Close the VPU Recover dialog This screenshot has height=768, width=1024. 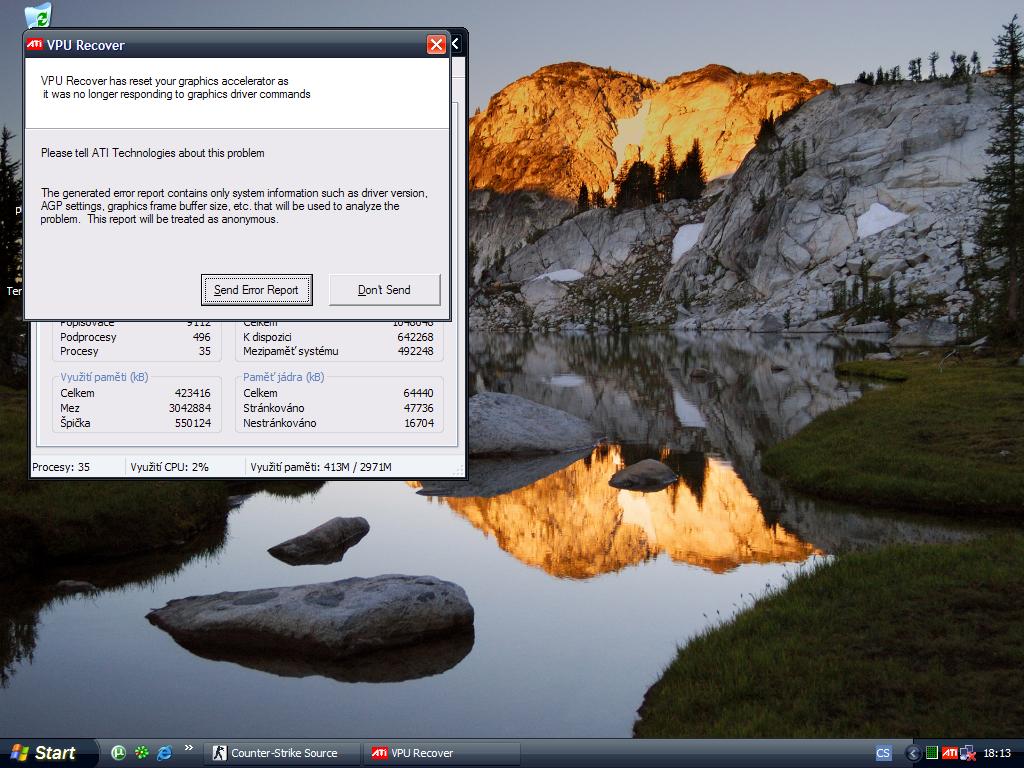436,44
